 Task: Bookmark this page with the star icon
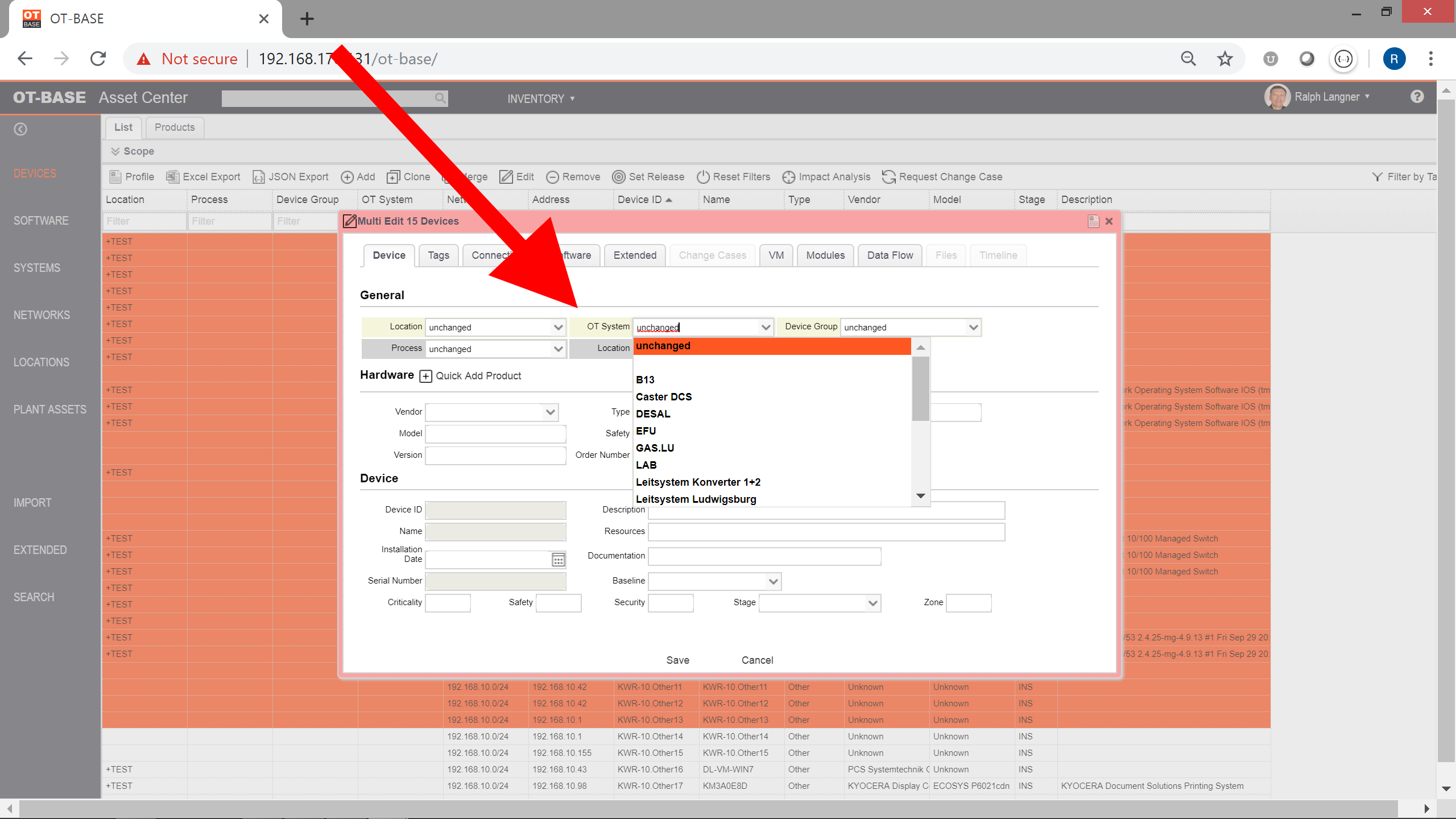[1225, 59]
